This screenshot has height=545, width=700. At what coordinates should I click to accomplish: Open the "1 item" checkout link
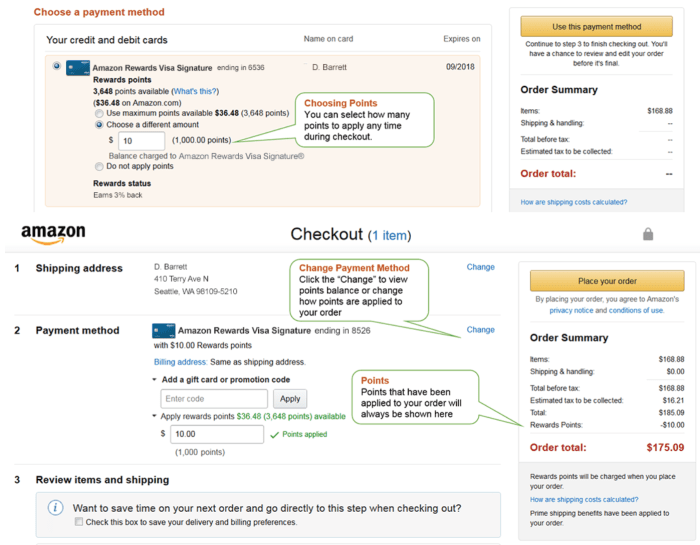pos(391,235)
